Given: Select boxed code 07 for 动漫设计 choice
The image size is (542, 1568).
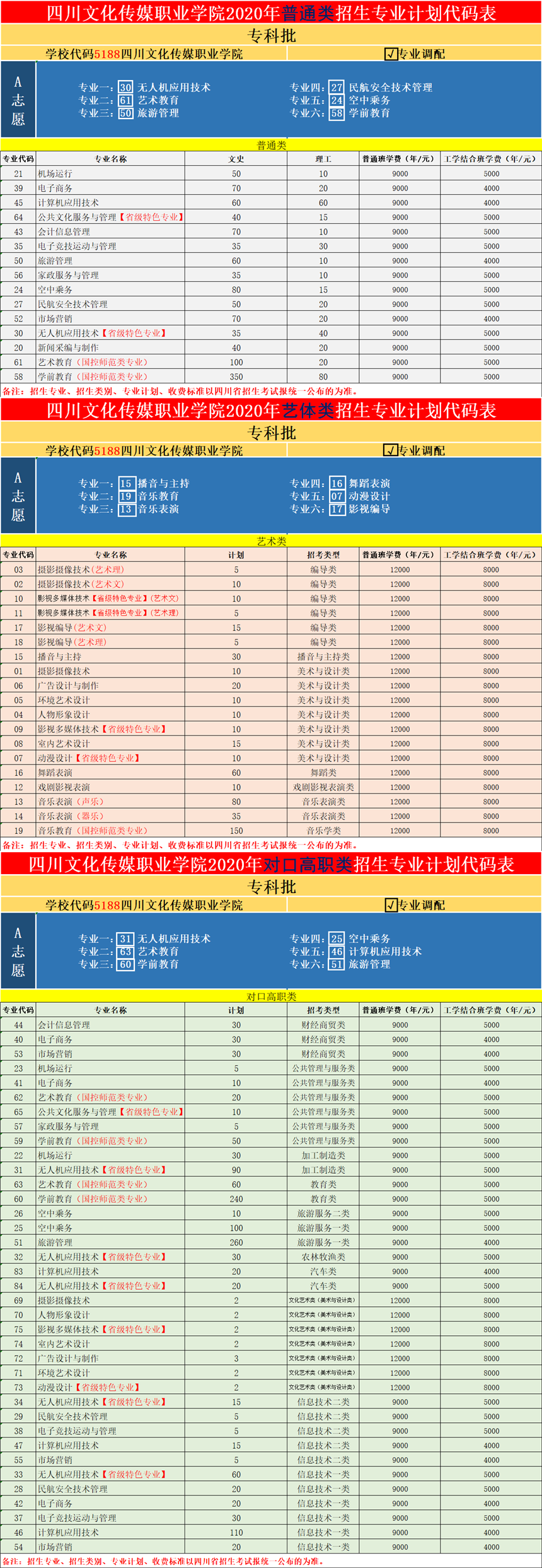Looking at the screenshot, I should (x=337, y=496).
